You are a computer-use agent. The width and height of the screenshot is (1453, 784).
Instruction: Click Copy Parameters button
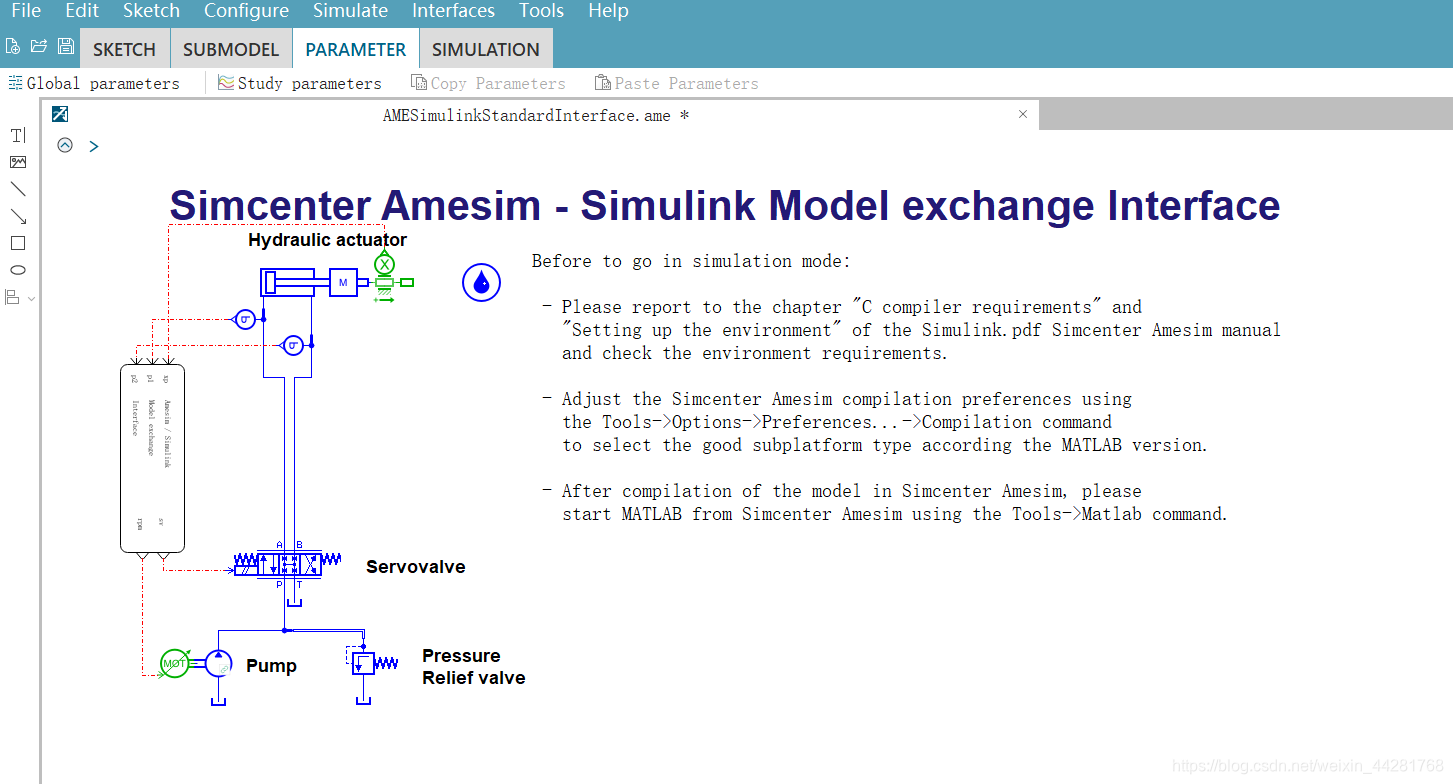coord(488,83)
